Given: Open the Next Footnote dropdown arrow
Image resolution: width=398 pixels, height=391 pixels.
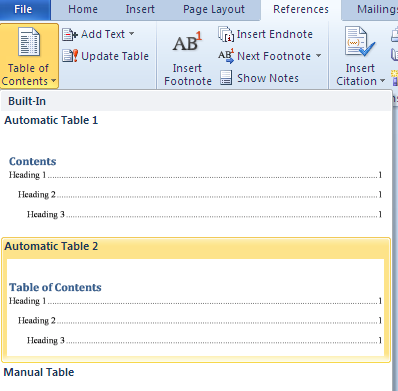Looking at the screenshot, I should click(x=318, y=56).
